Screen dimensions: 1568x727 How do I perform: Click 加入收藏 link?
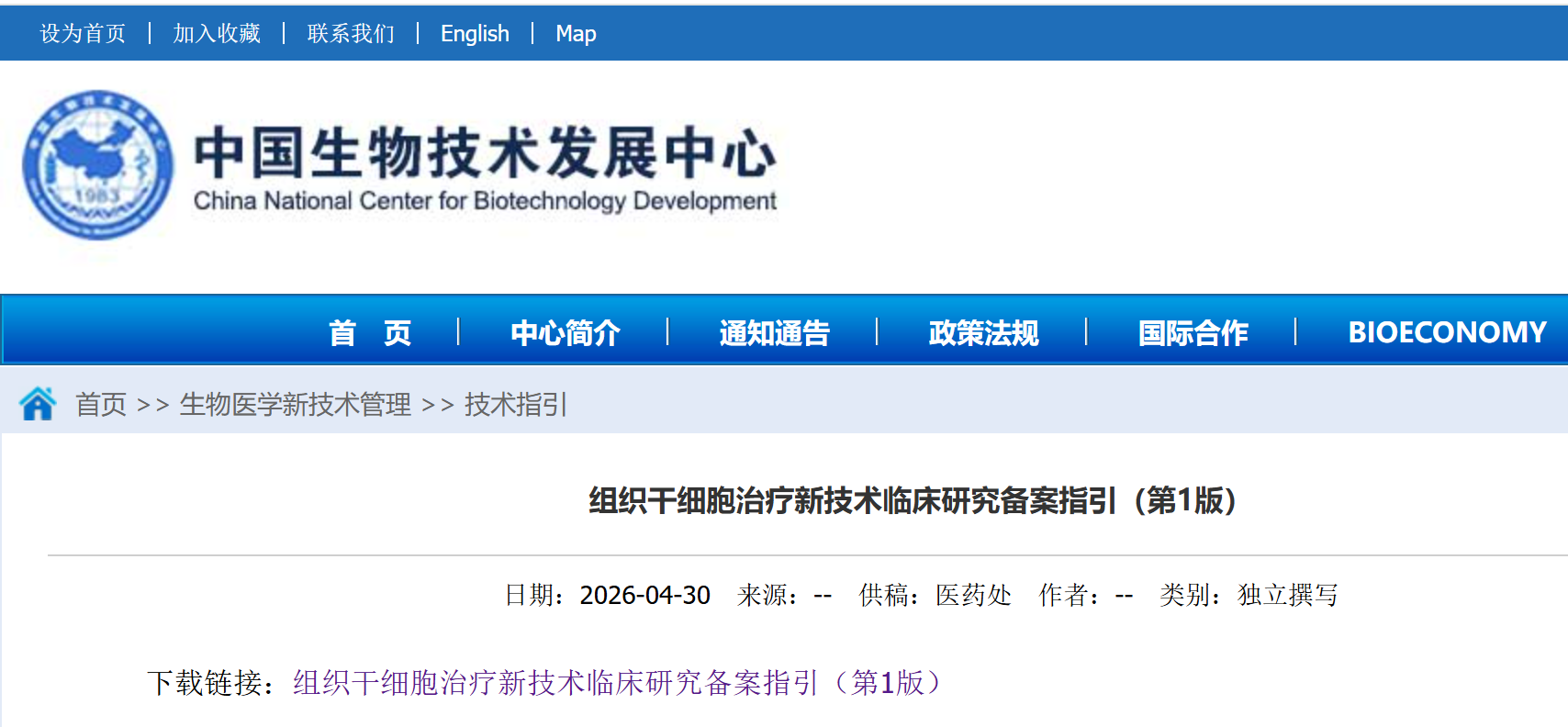(x=217, y=34)
